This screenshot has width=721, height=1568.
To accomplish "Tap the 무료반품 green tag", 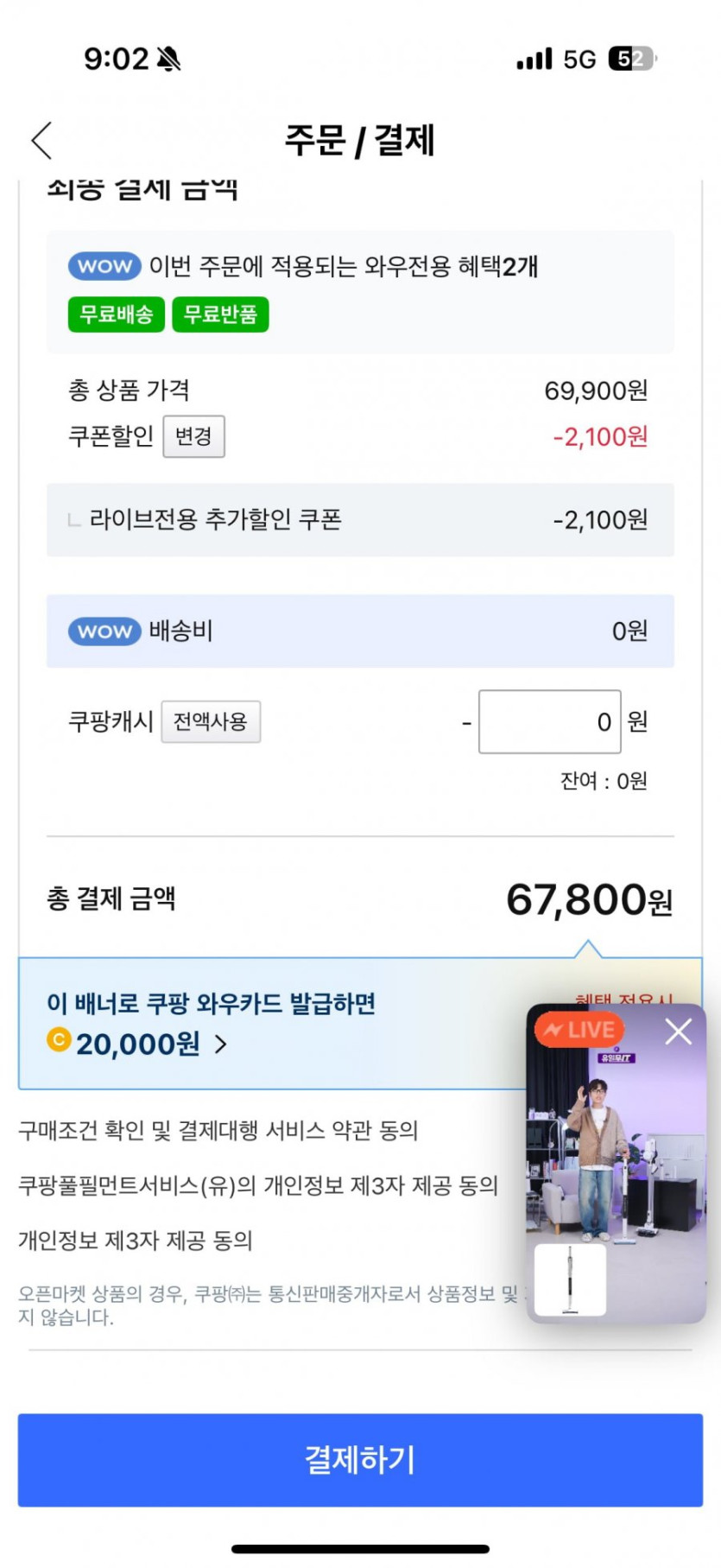I will pos(220,314).
